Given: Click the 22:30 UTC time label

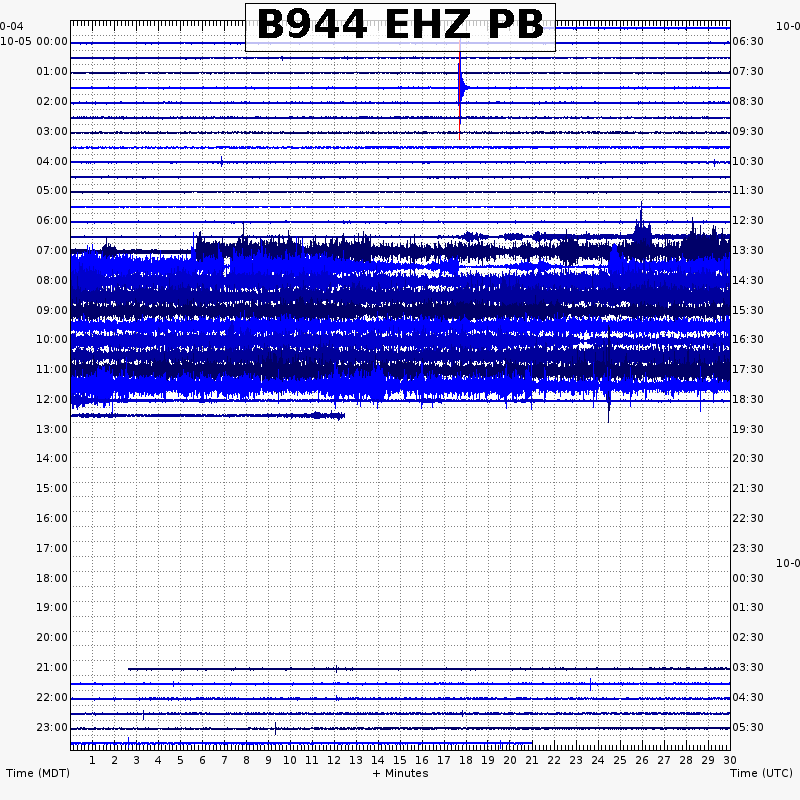Looking at the screenshot, I should (748, 518).
